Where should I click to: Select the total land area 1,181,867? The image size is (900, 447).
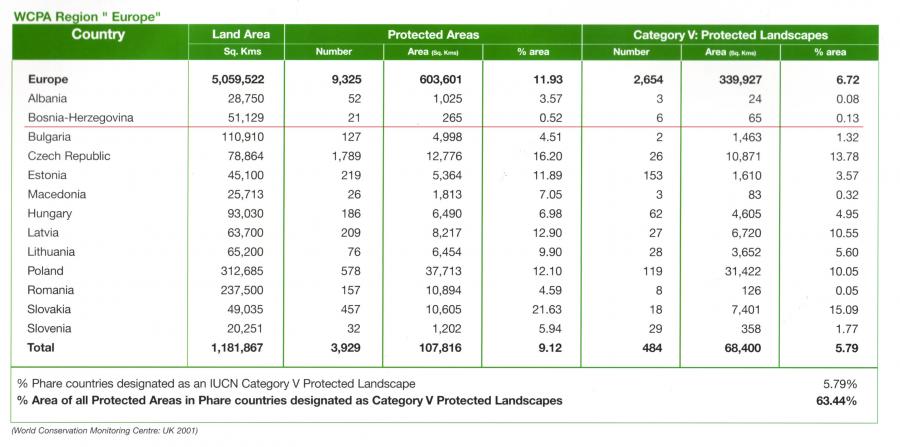[x=236, y=348]
